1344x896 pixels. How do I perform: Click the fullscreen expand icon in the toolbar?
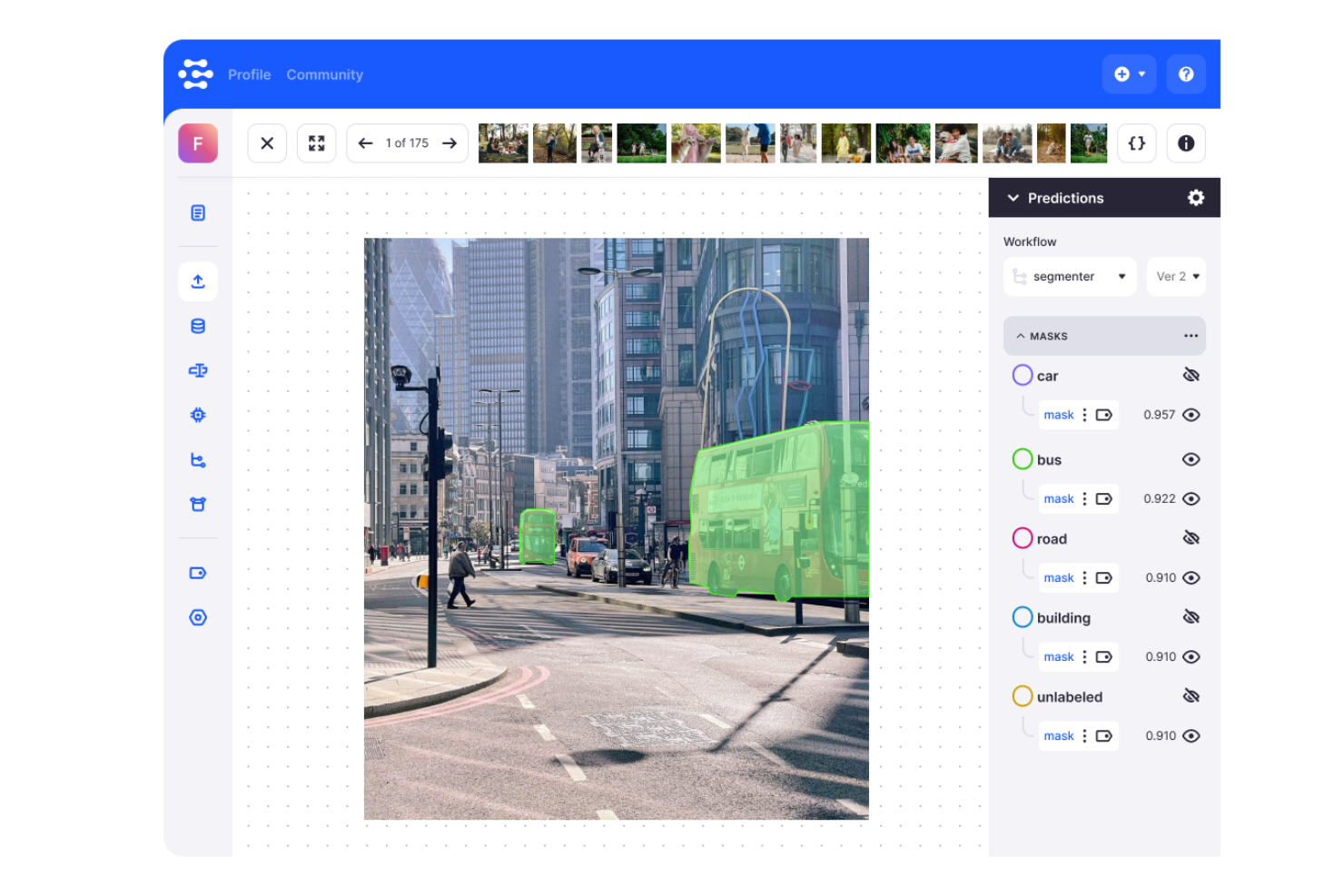316,143
